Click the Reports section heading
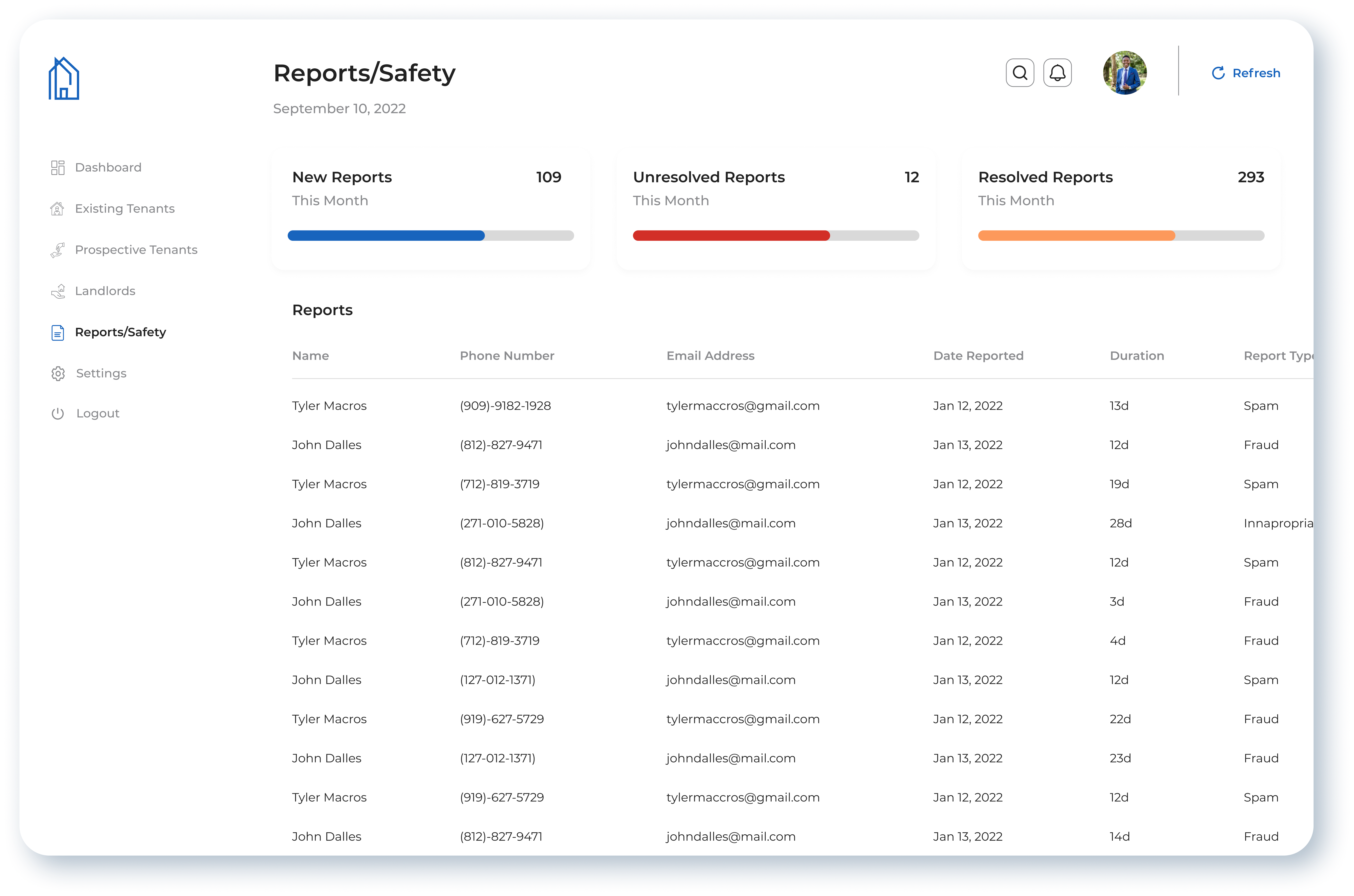The height and width of the screenshot is (896, 1354). click(x=322, y=310)
